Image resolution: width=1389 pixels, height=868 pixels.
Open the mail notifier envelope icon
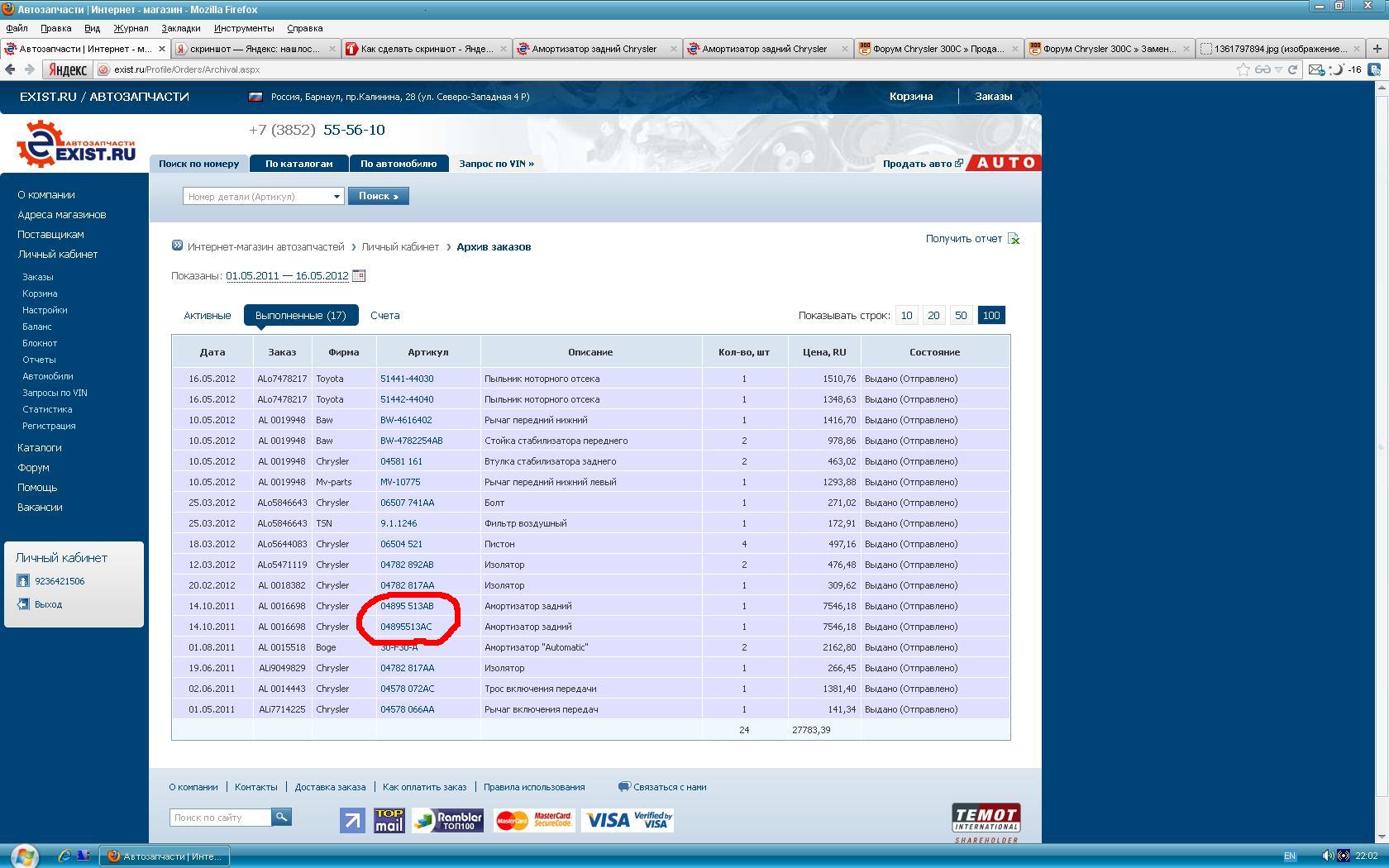(1315, 69)
